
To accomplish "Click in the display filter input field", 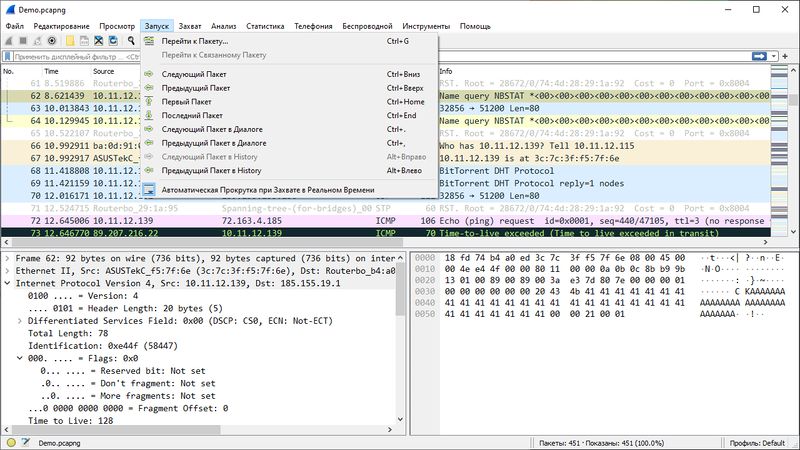I will pyautogui.click(x=378, y=57).
